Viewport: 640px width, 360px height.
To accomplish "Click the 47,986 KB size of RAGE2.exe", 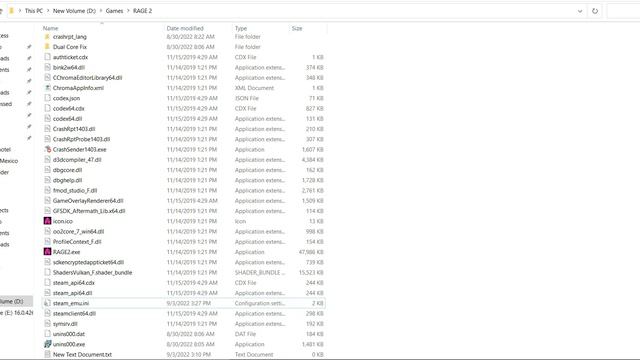I will 311,252.
